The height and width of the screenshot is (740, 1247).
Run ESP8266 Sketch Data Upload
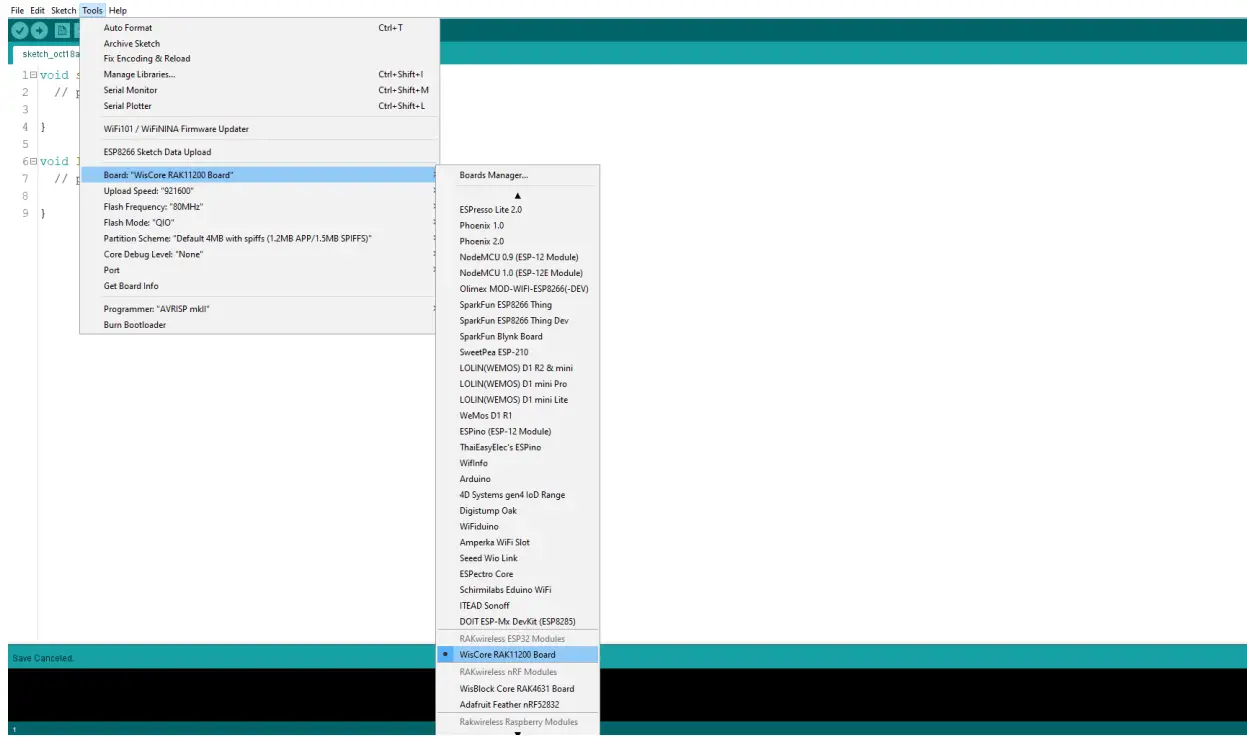259,152
